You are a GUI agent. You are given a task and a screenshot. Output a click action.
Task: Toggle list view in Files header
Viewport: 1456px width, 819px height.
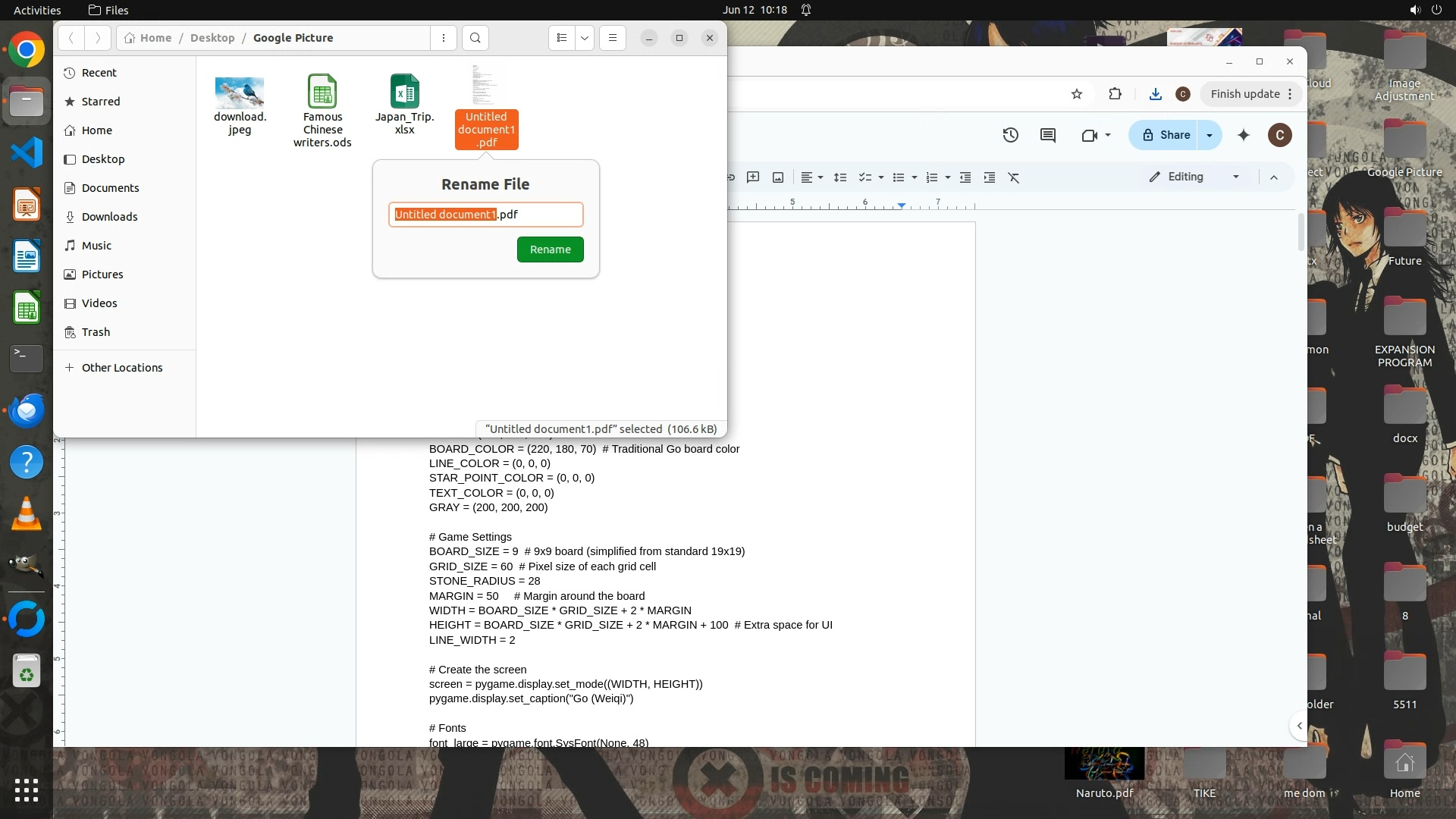[x=562, y=38]
